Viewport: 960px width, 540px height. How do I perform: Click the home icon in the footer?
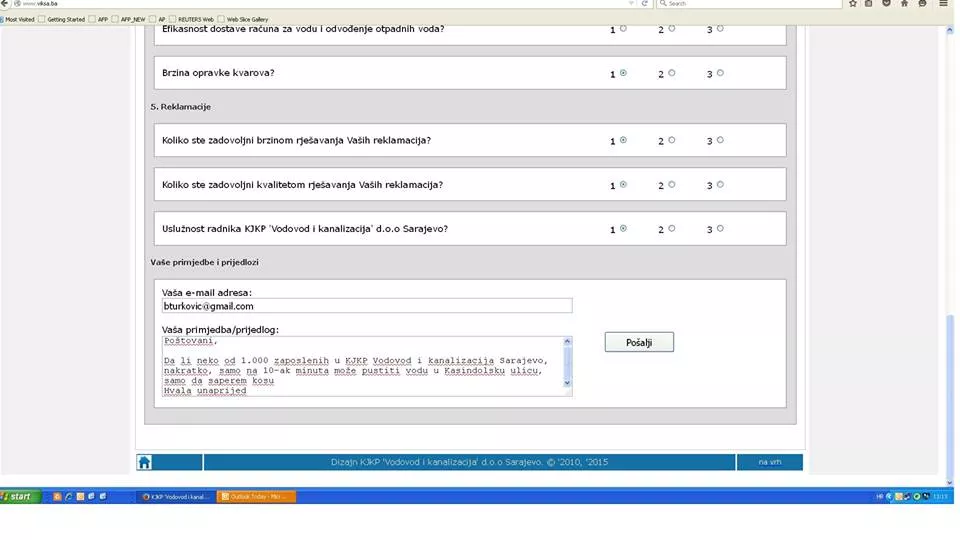[x=144, y=462]
